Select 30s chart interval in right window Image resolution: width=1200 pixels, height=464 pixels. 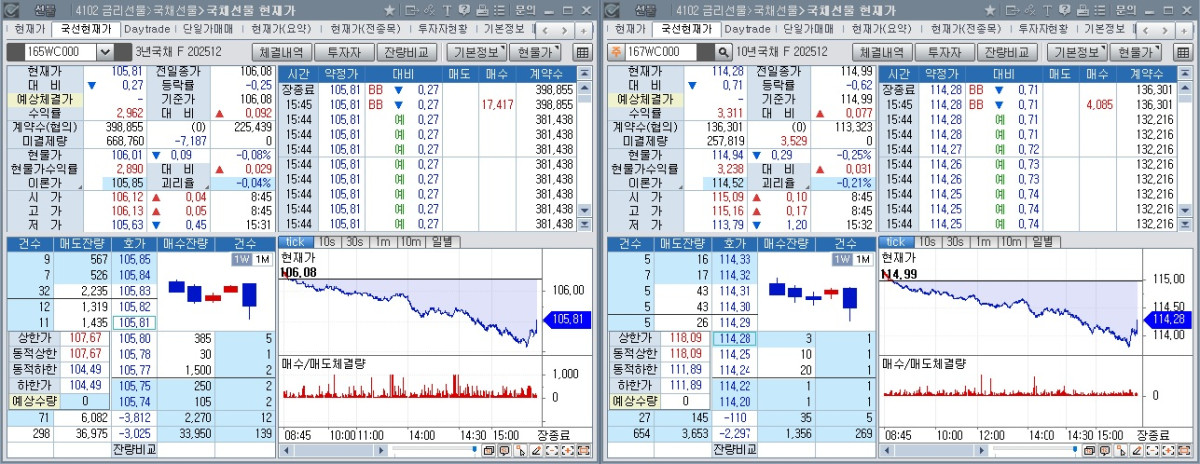955,242
